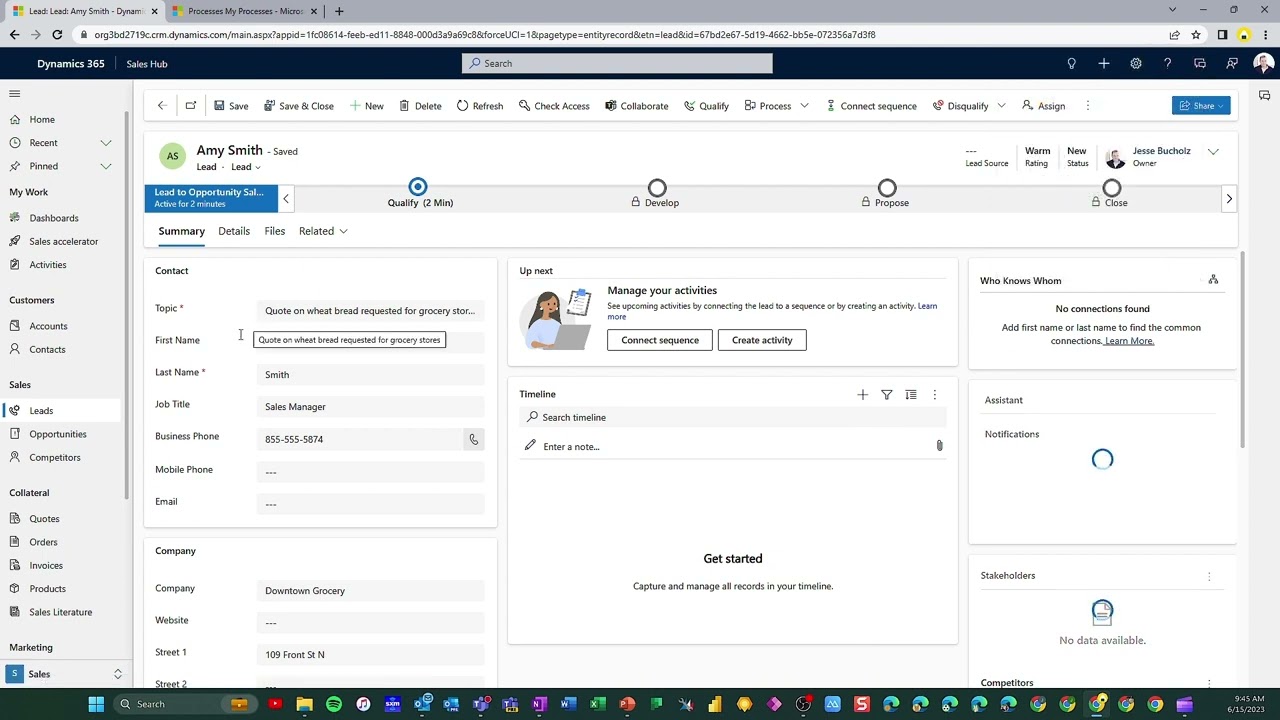Click the Connect sequence button in Up next

click(x=660, y=340)
